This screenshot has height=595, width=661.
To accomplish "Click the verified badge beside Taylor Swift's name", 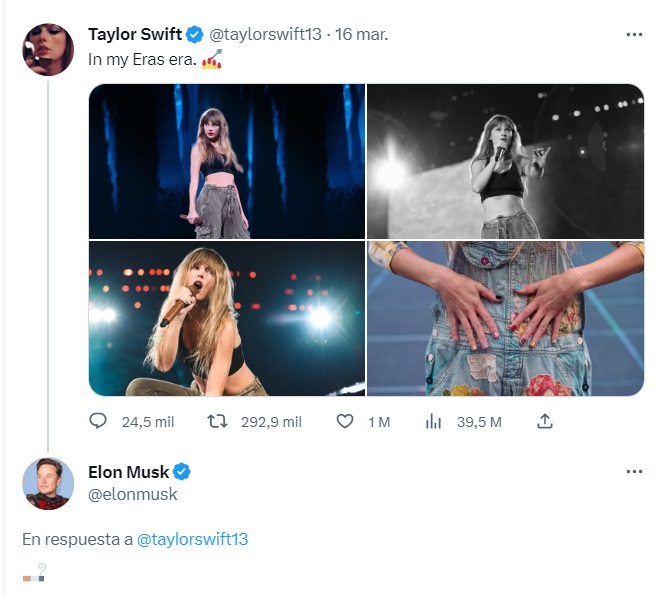I will point(194,34).
